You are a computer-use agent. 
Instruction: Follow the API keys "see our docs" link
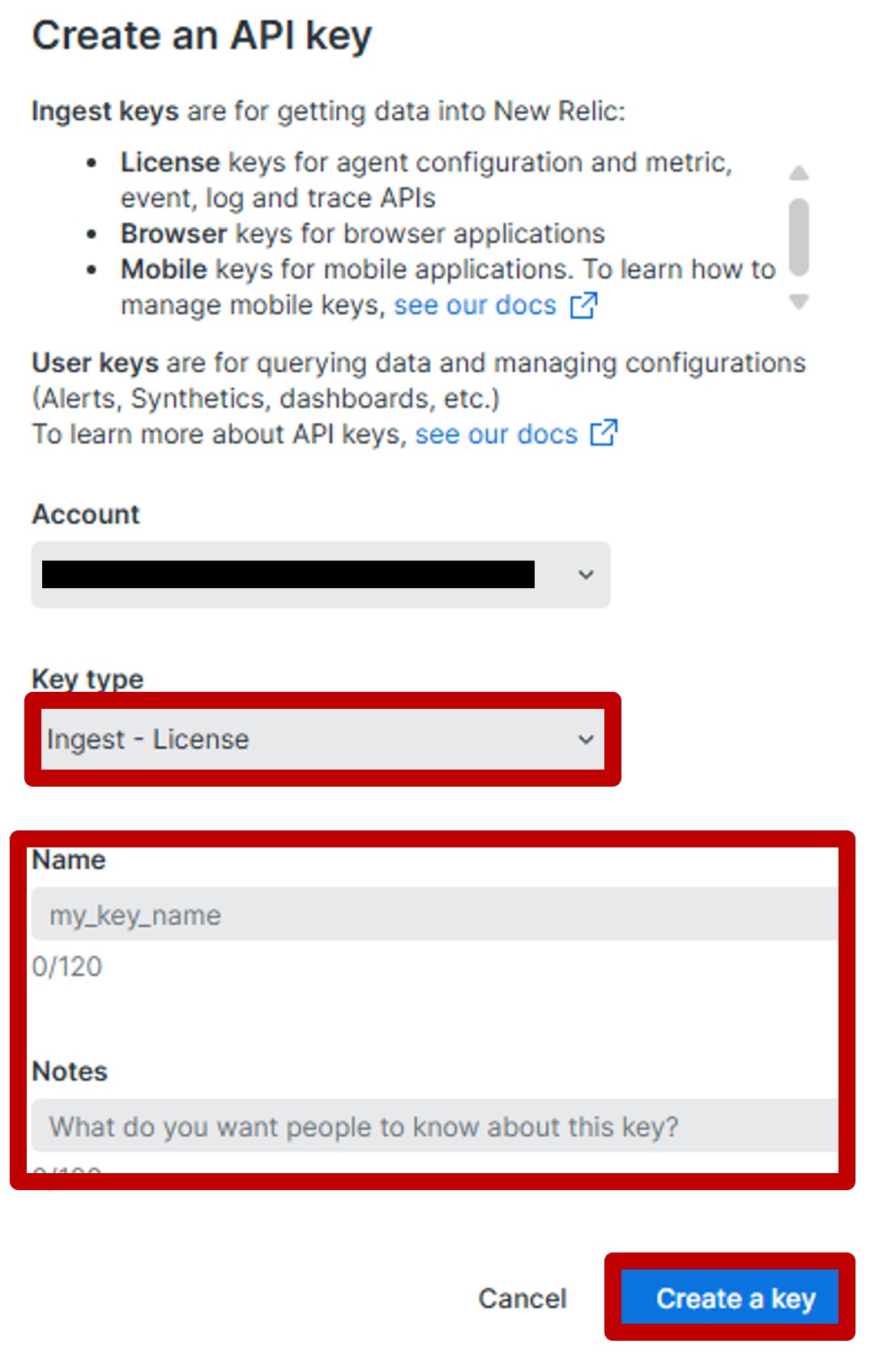tap(496, 434)
